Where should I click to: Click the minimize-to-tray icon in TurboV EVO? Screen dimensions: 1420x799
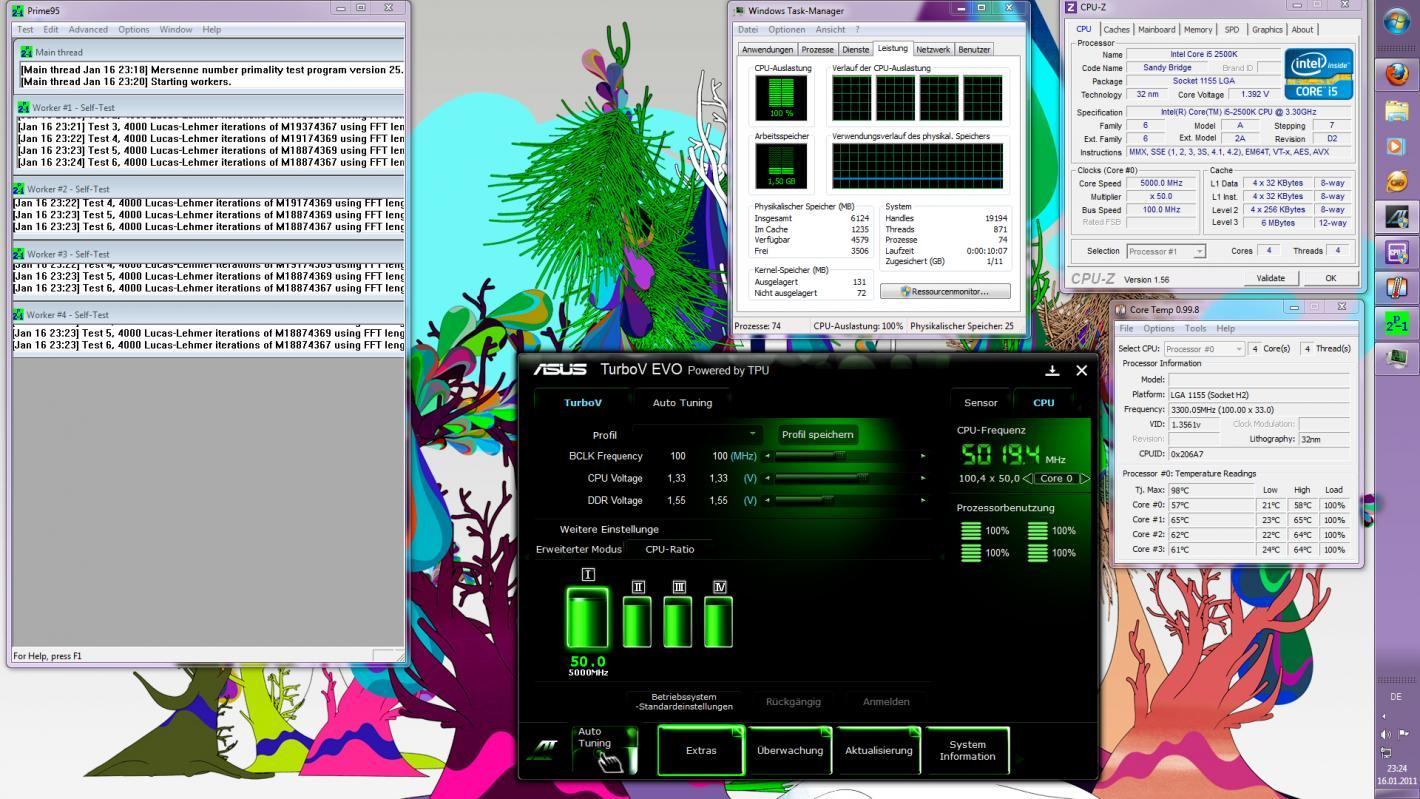tap(1052, 370)
